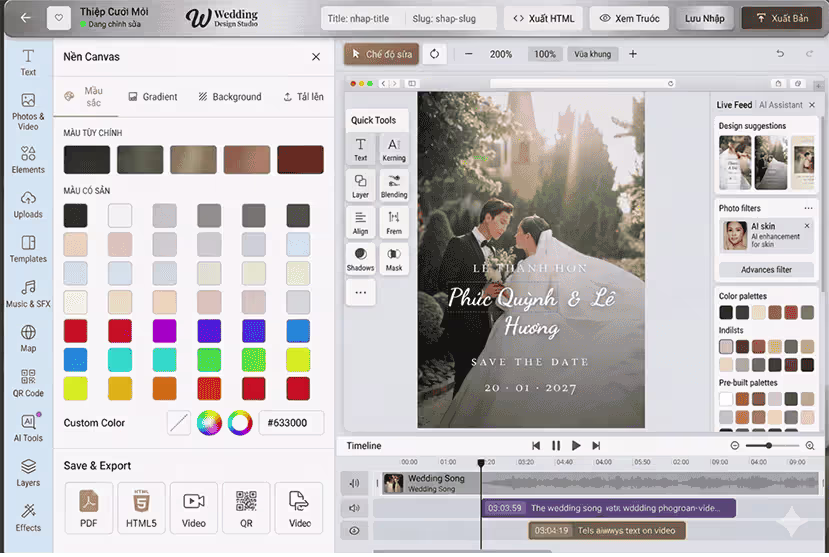Switch to Live Feed tab
This screenshot has height=557, width=829.
734,105
